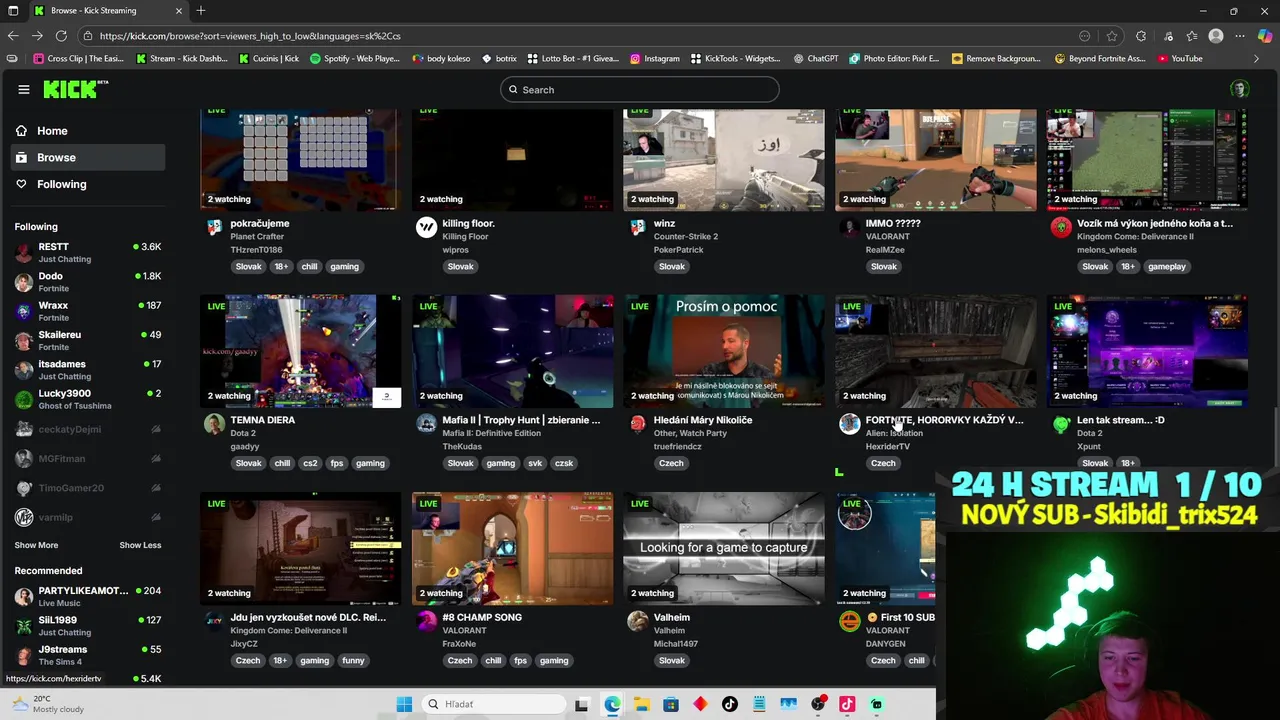
Task: Add page to favorites star icon
Action: click(x=1111, y=36)
